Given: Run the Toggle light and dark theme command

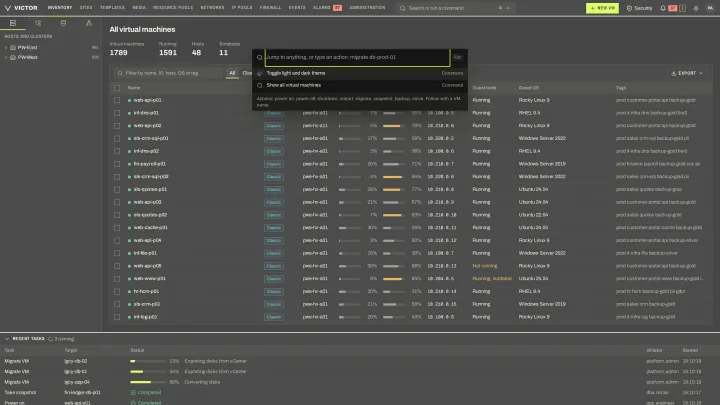Looking at the screenshot, I should [360, 73].
